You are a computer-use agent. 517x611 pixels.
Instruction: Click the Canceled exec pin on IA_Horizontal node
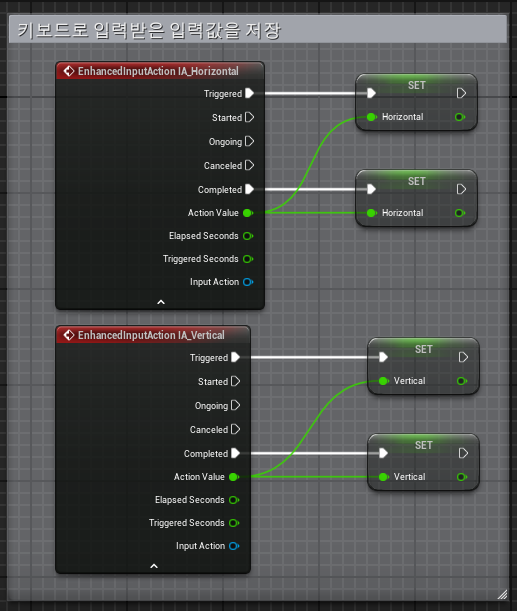tap(250, 166)
